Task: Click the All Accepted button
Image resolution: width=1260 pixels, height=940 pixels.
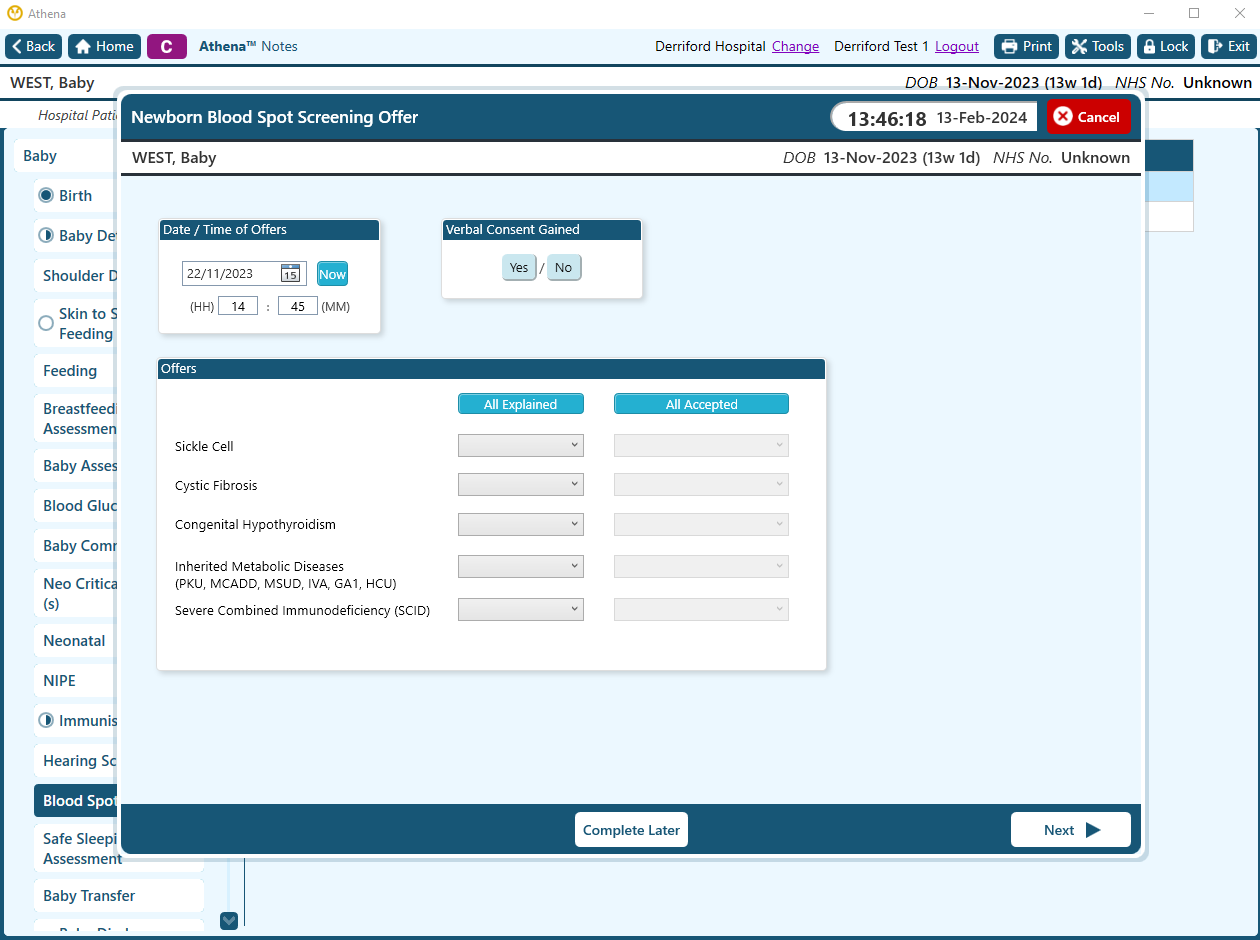Action: (701, 404)
